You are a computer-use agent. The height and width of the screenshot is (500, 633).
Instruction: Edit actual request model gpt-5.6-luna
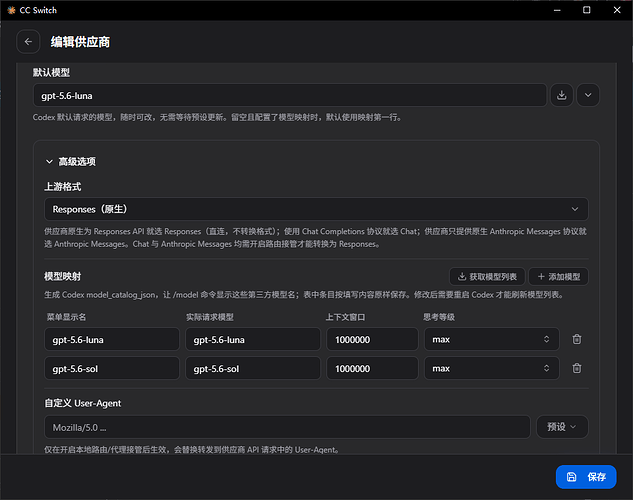point(253,339)
